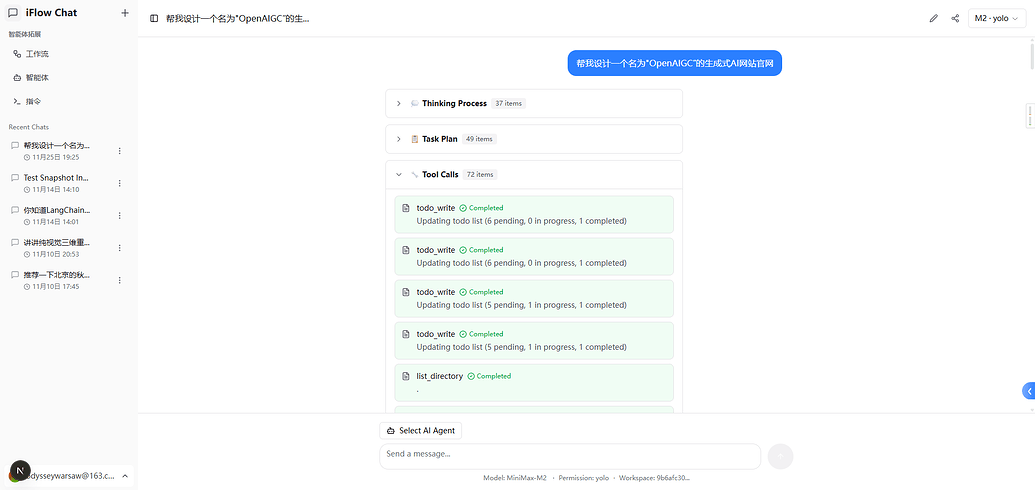Open options menu for 帮我设计一个名为 chat
Viewport: 1035px width, 490px height.
[119, 151]
